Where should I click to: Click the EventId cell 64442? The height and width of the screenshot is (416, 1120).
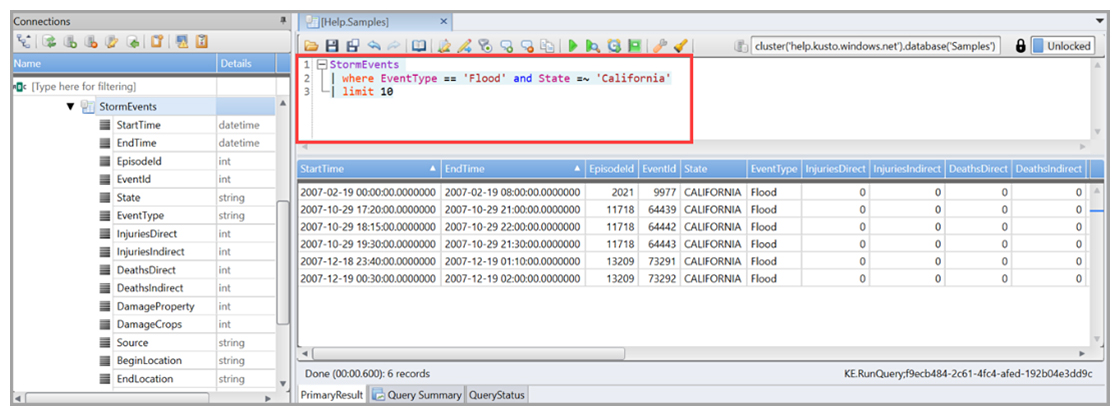(658, 227)
